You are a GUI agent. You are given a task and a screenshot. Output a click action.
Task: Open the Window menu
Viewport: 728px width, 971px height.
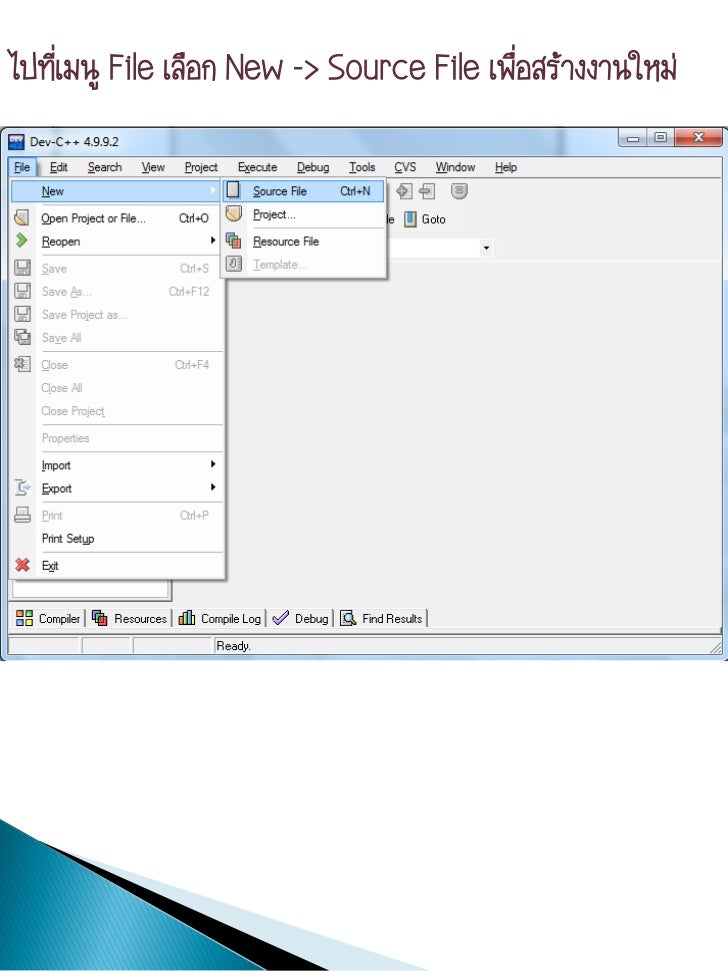pos(455,167)
